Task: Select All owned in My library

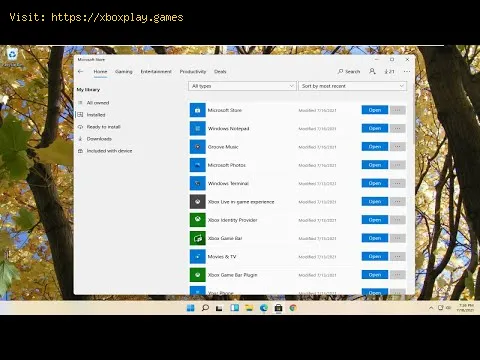Action: pos(98,103)
